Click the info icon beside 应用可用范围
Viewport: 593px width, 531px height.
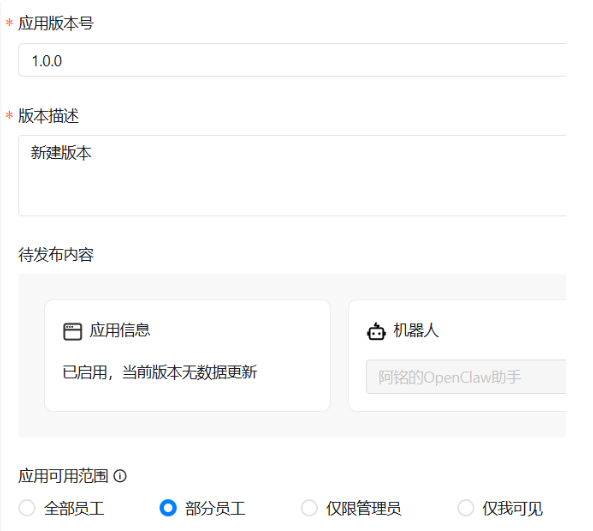(x=120, y=476)
